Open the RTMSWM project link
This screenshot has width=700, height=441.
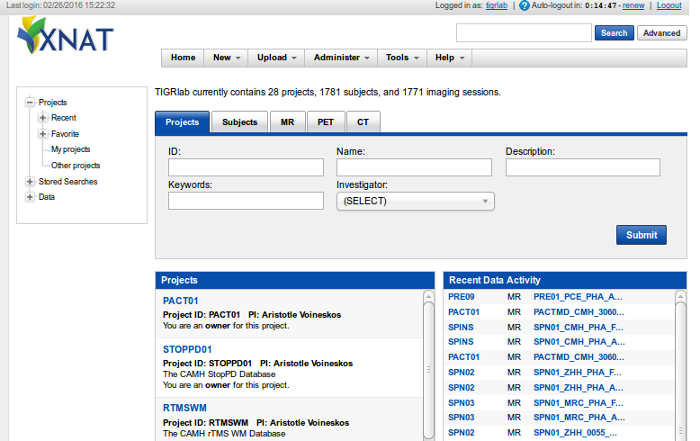click(184, 408)
